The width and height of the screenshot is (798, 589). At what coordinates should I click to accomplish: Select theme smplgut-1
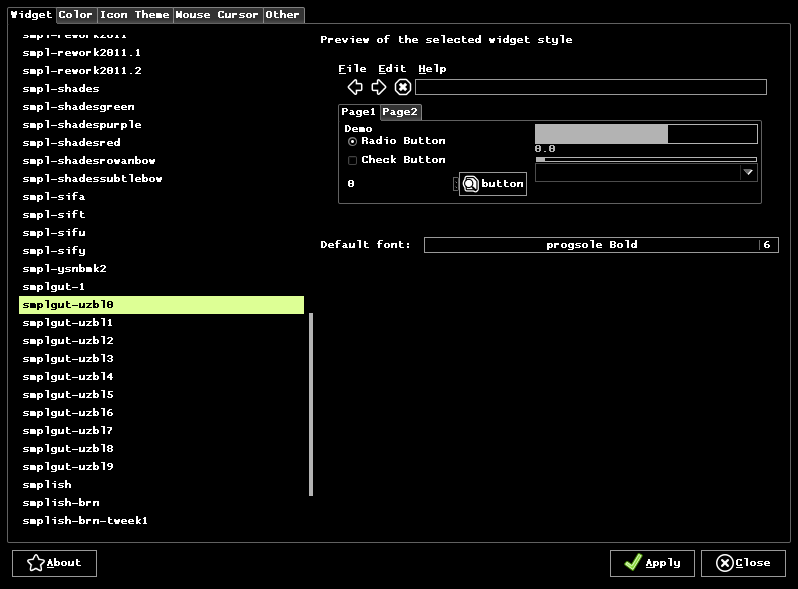click(161, 287)
